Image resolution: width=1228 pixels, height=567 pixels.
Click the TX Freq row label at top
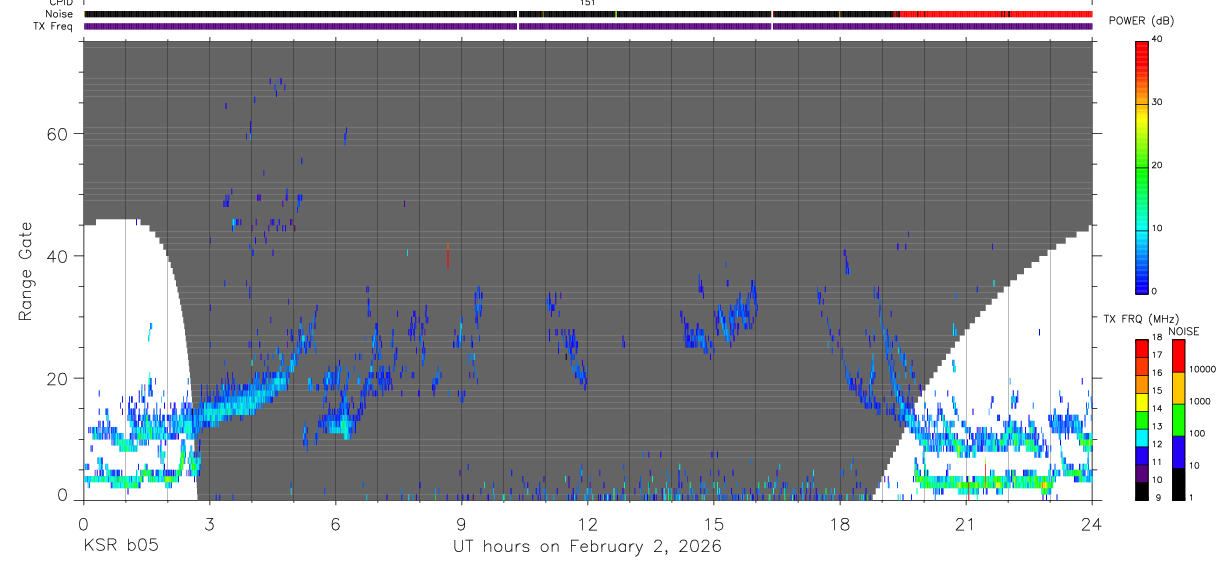click(x=54, y=26)
